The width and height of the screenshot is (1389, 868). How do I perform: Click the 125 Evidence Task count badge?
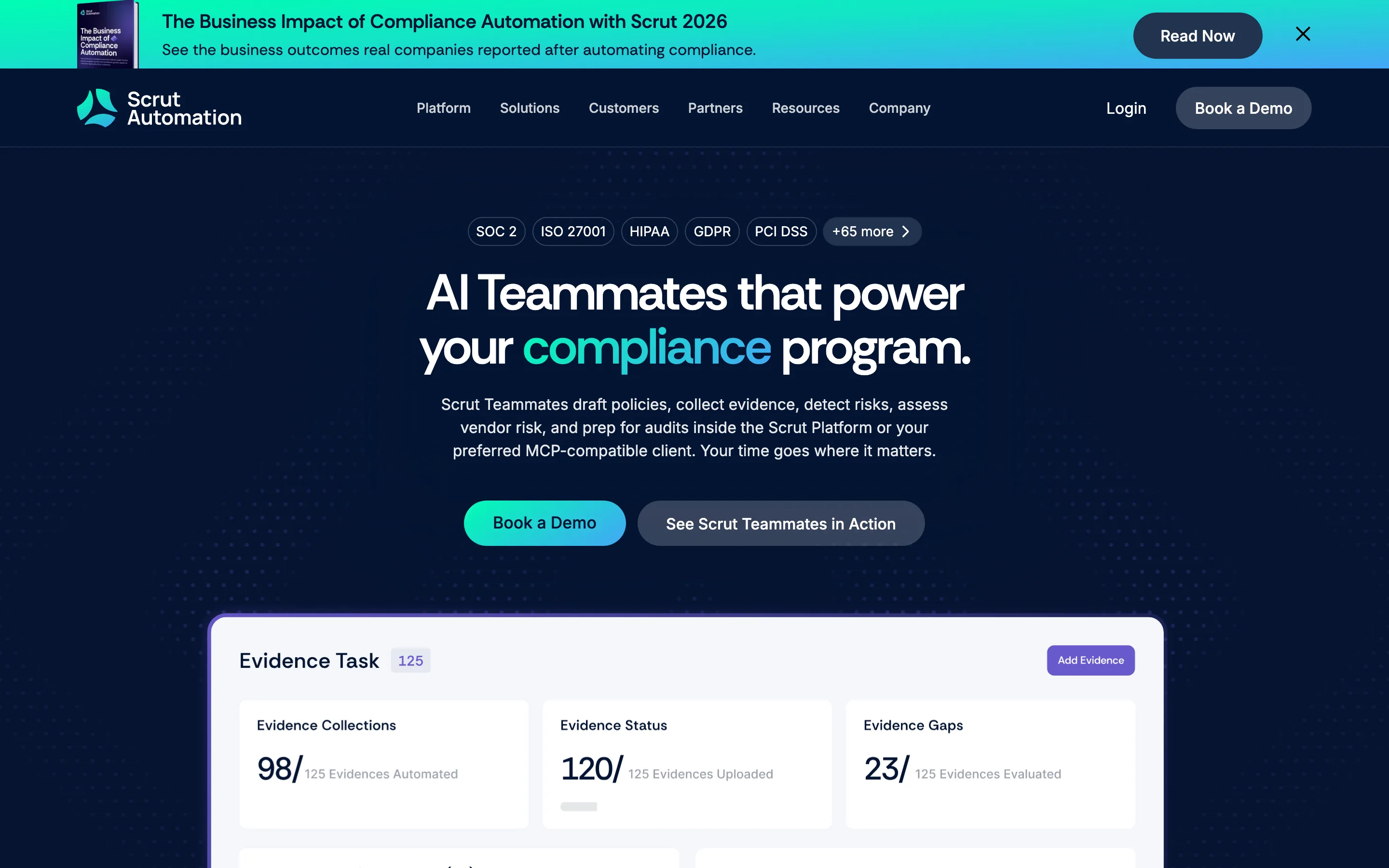click(x=410, y=660)
